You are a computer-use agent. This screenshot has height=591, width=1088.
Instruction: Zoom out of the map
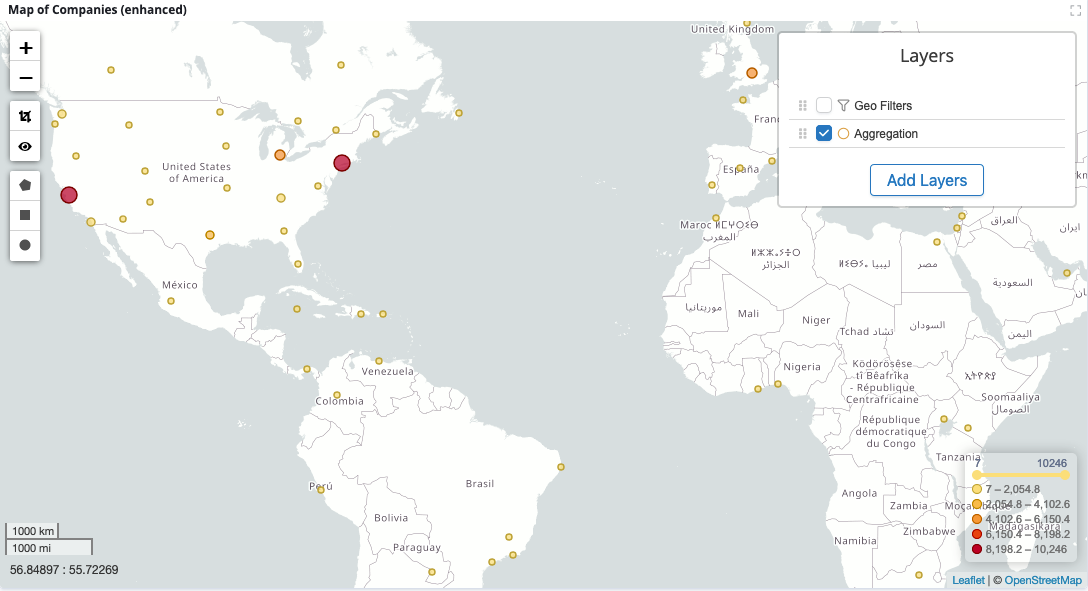[x=25, y=78]
